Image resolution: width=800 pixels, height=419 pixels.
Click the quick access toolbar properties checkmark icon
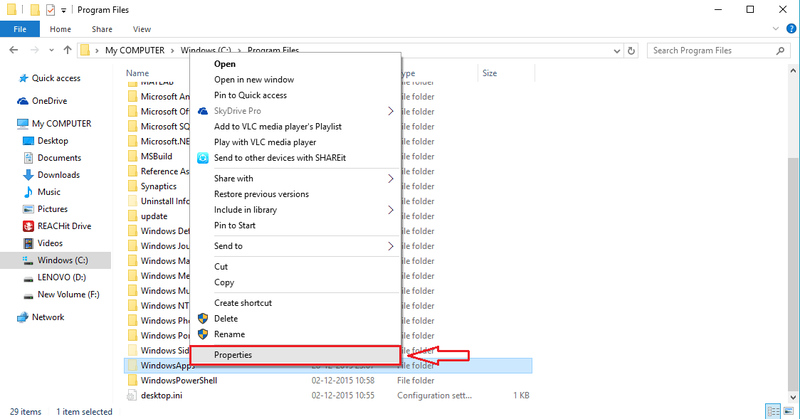click(50, 10)
